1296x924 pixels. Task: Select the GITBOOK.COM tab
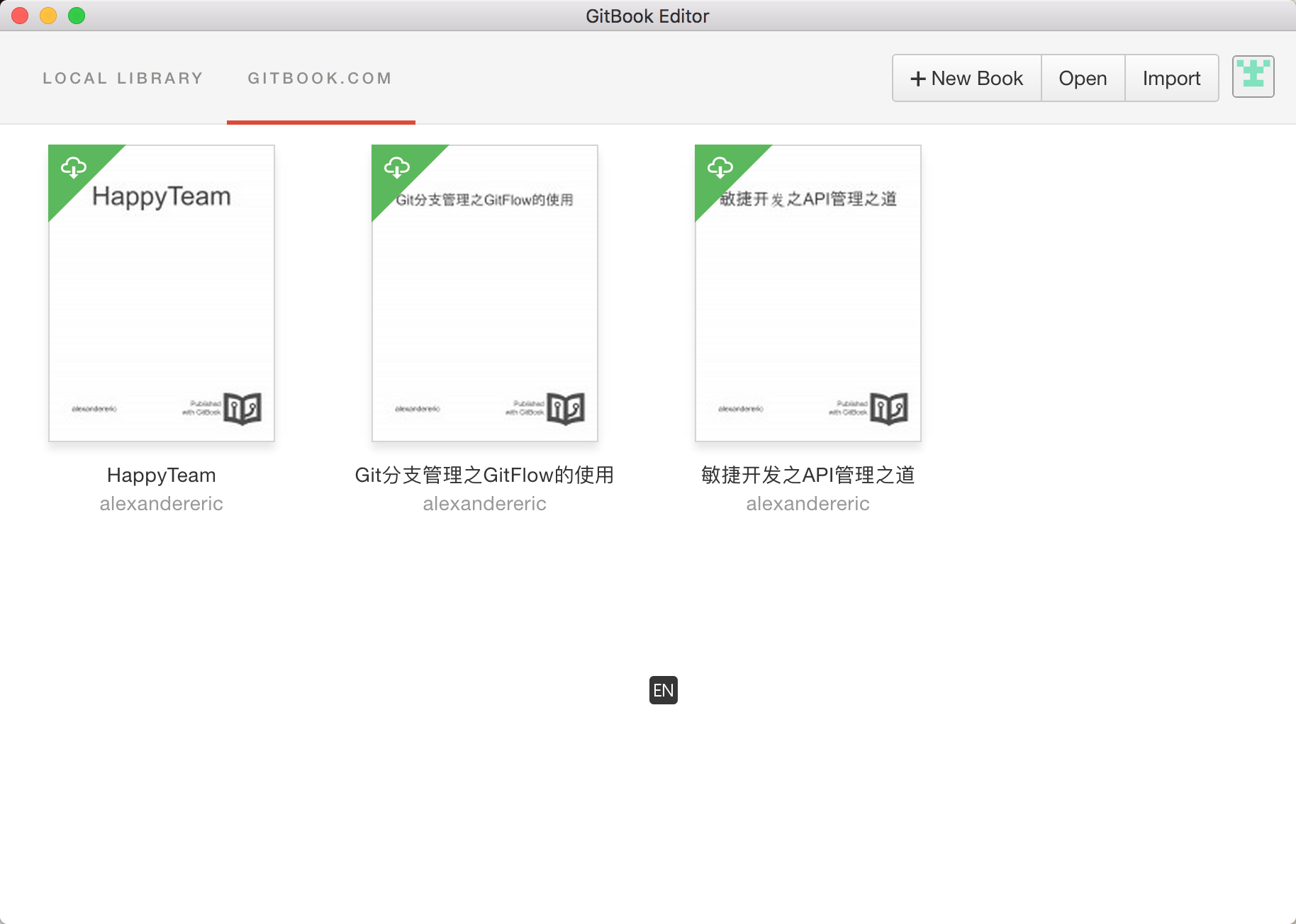[320, 78]
